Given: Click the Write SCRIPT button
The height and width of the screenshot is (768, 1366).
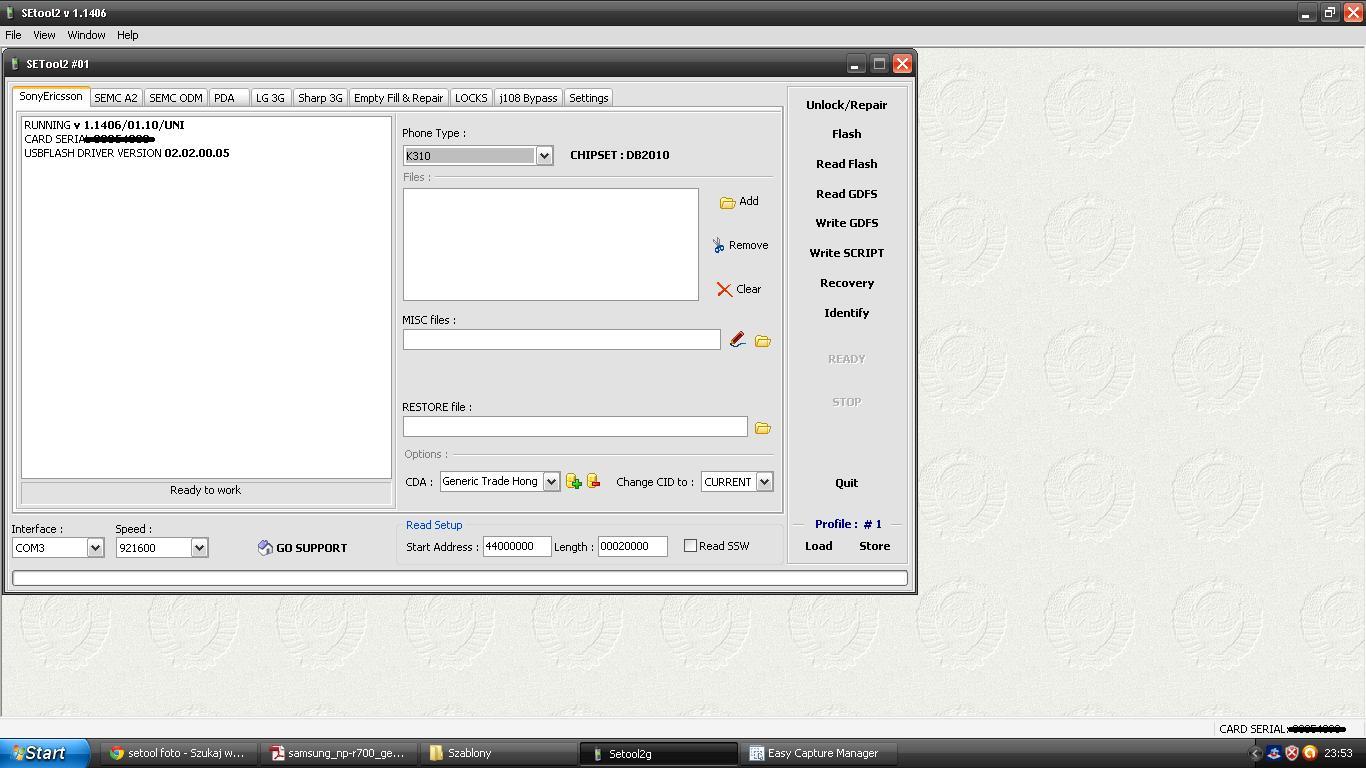Looking at the screenshot, I should [847, 253].
